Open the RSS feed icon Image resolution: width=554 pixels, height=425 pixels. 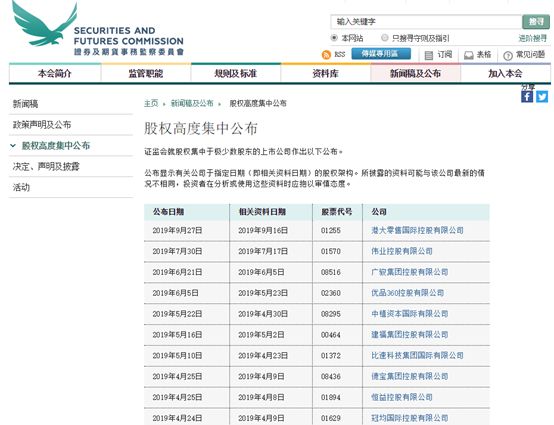click(x=326, y=54)
